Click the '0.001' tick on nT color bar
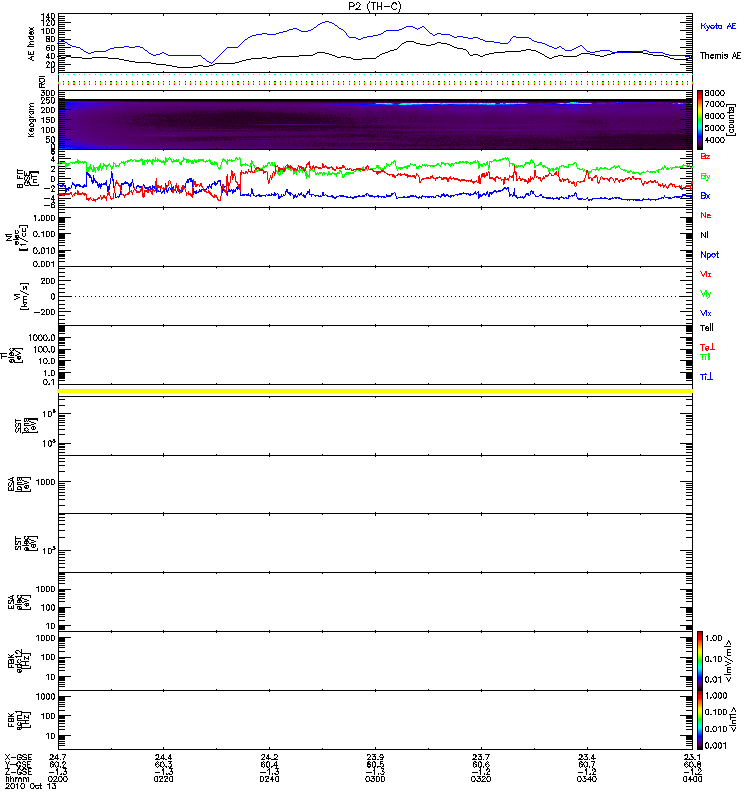The image size is (750, 800). tap(716, 745)
